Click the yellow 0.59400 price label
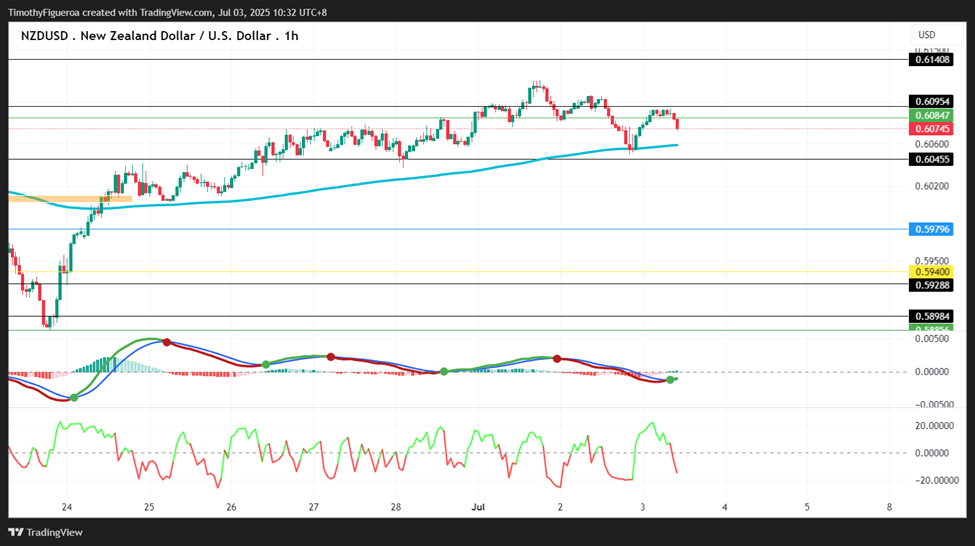This screenshot has height=546, width=975. pos(931,272)
